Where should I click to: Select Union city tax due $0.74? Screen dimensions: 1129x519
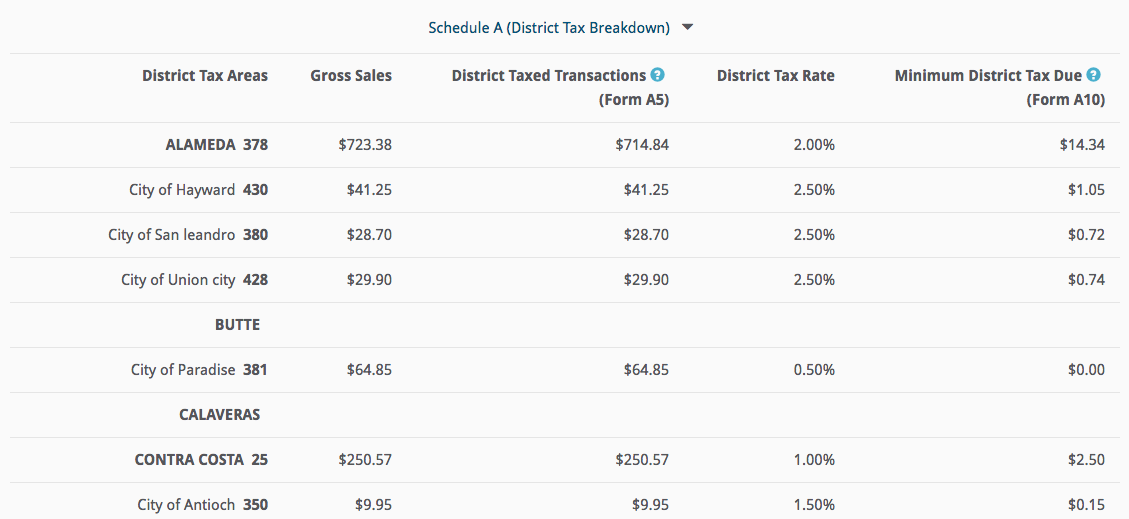(1085, 279)
